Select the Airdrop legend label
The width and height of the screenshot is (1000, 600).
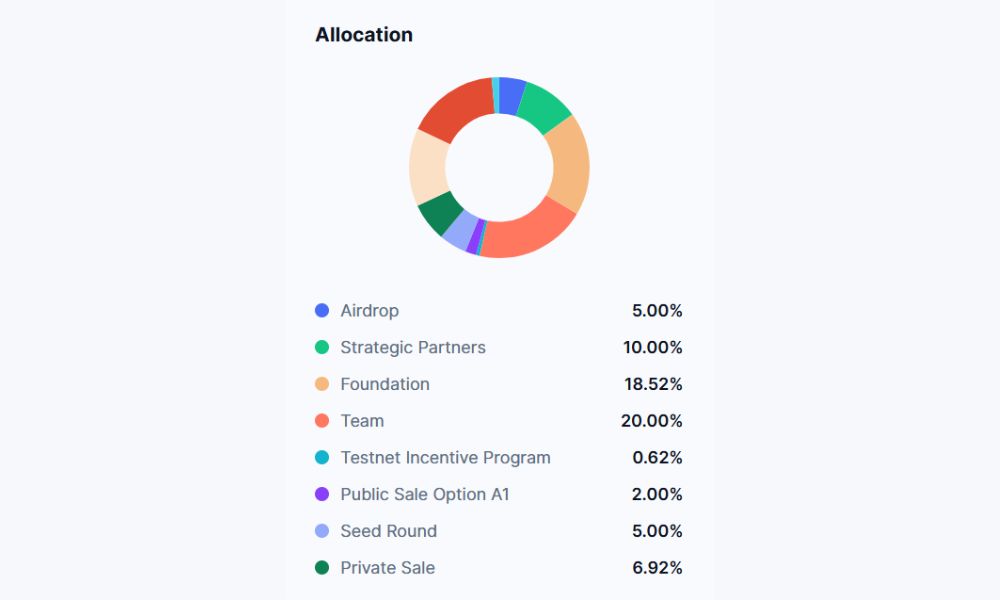tap(369, 311)
